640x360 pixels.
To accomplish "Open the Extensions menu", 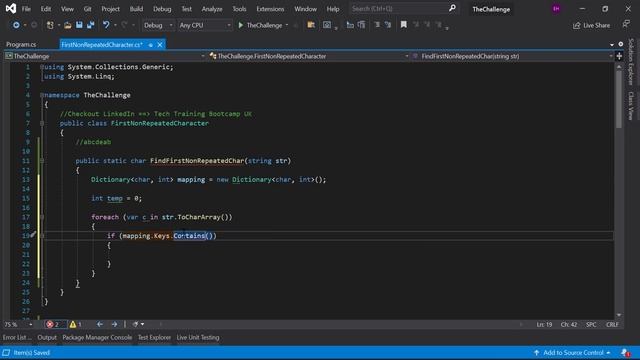I will point(270,9).
